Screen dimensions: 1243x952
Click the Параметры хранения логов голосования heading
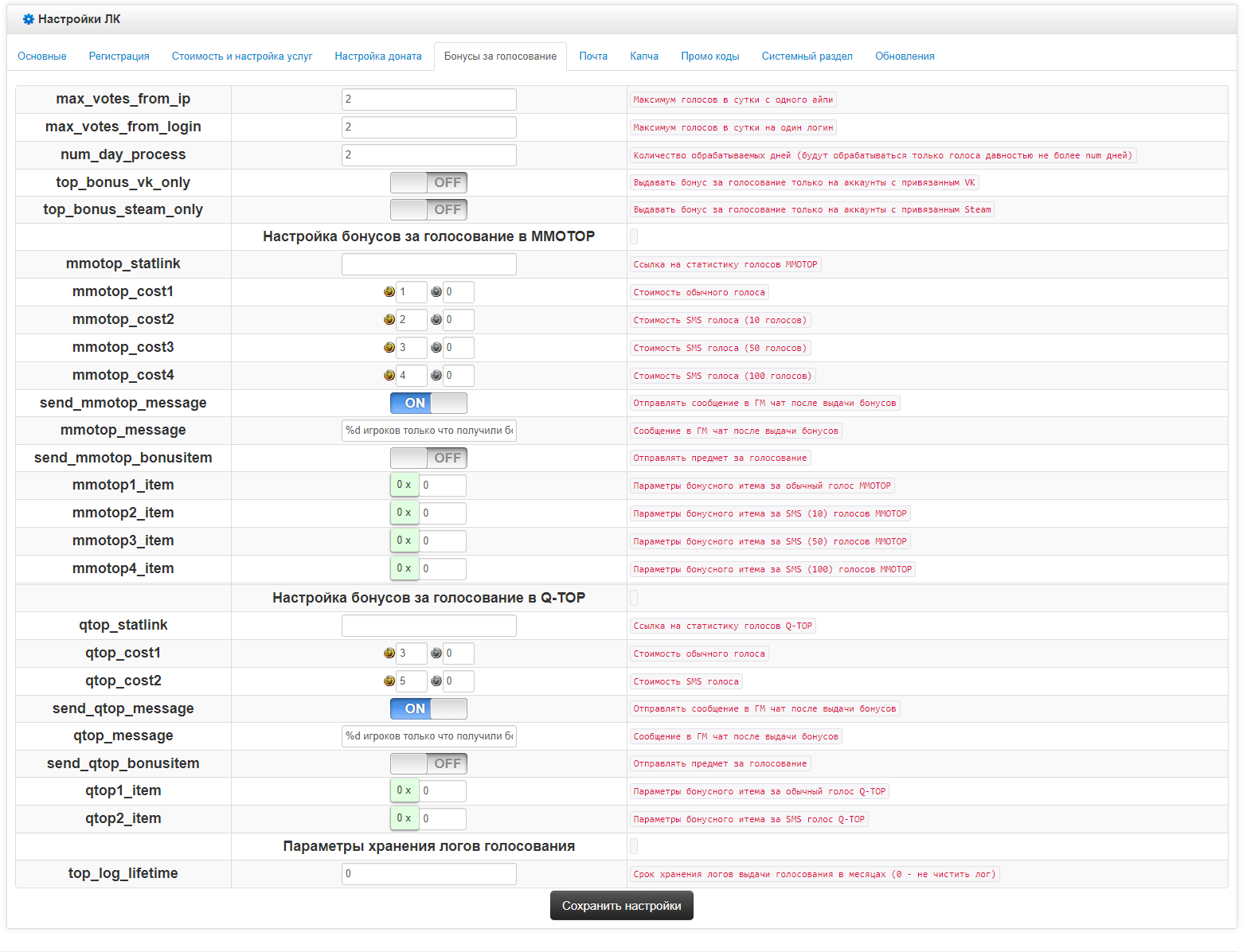click(x=428, y=846)
